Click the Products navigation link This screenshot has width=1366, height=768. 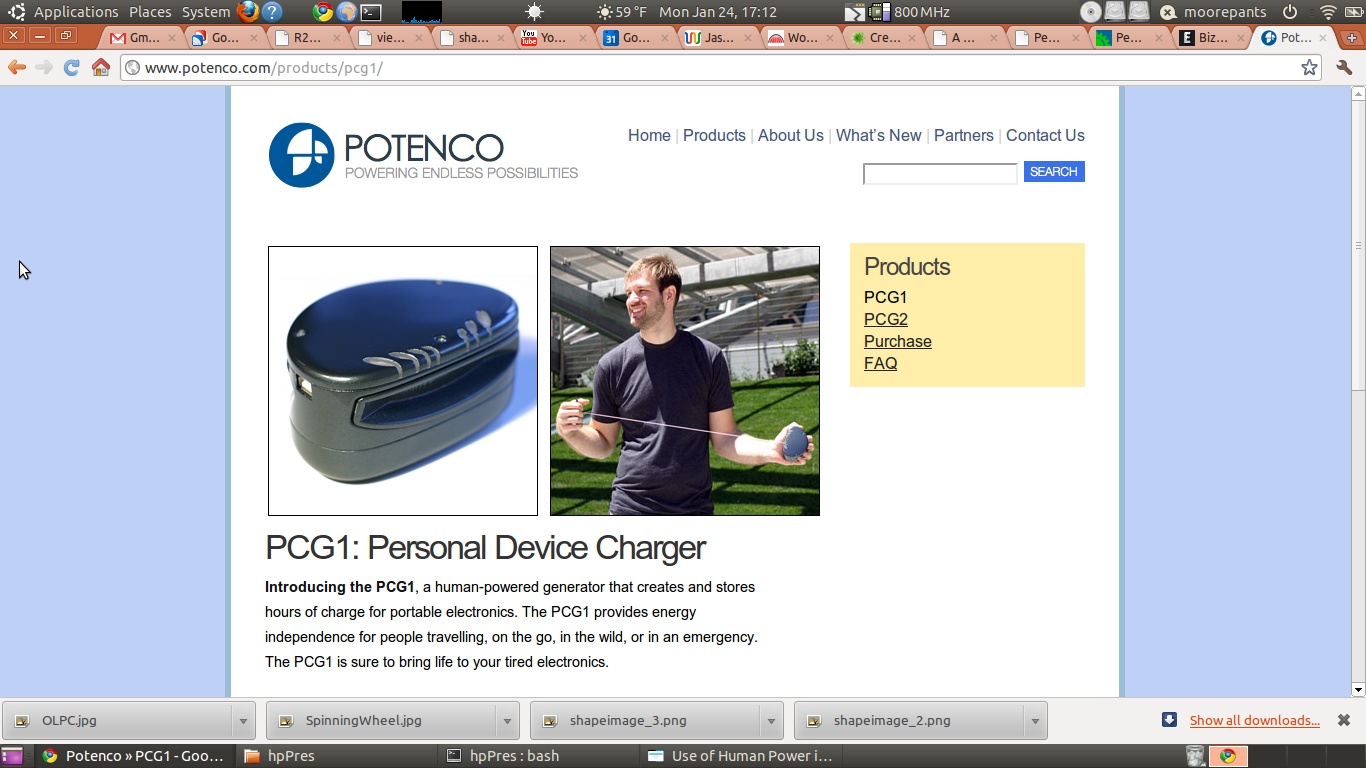[714, 135]
